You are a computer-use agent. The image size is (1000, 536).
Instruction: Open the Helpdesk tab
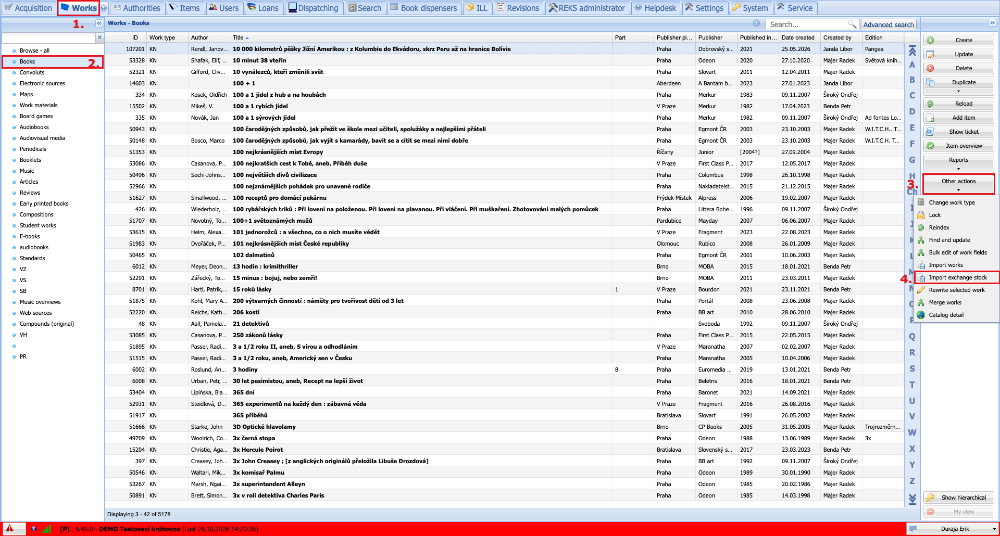(x=656, y=8)
